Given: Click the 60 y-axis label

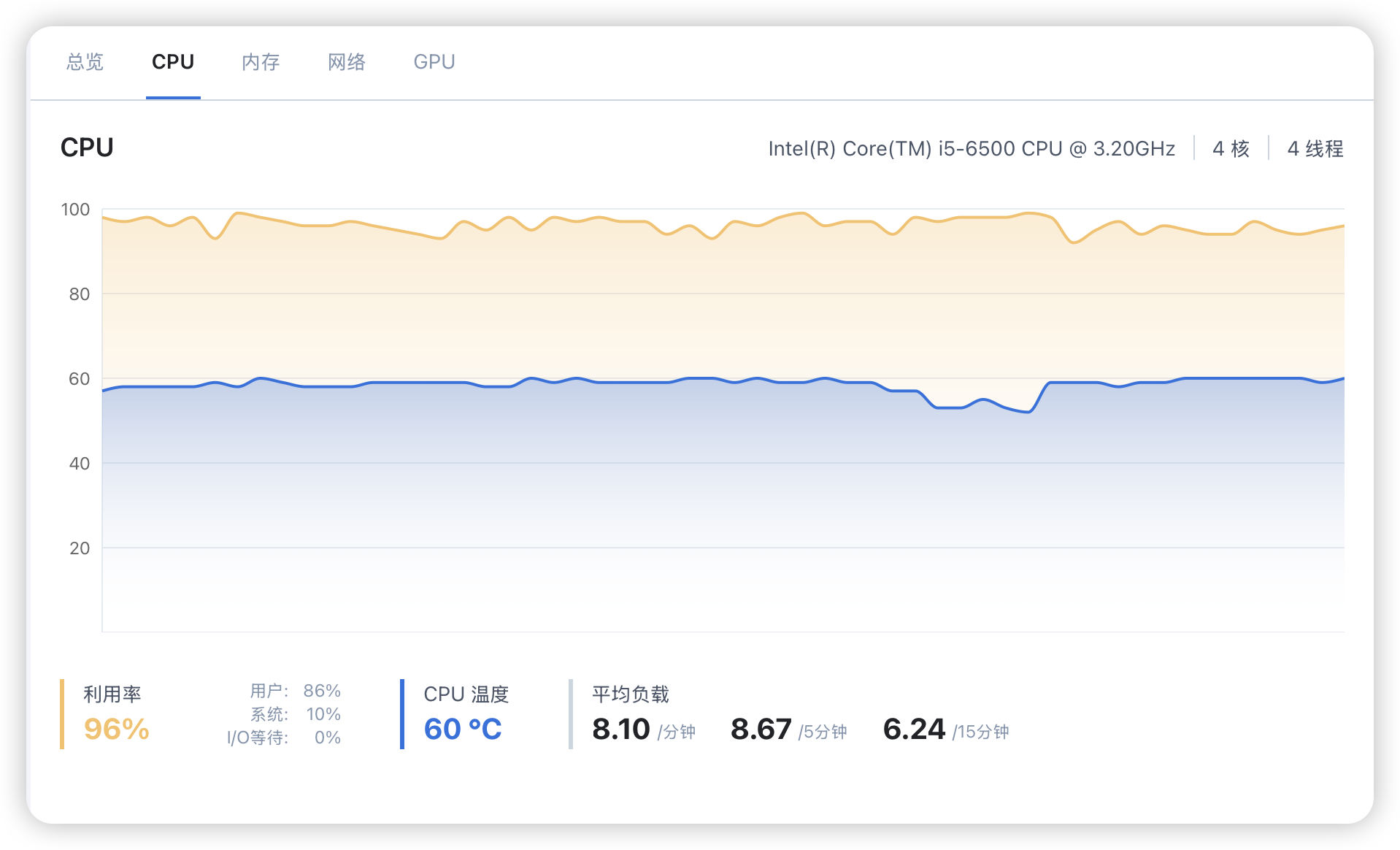Looking at the screenshot, I should (x=79, y=379).
